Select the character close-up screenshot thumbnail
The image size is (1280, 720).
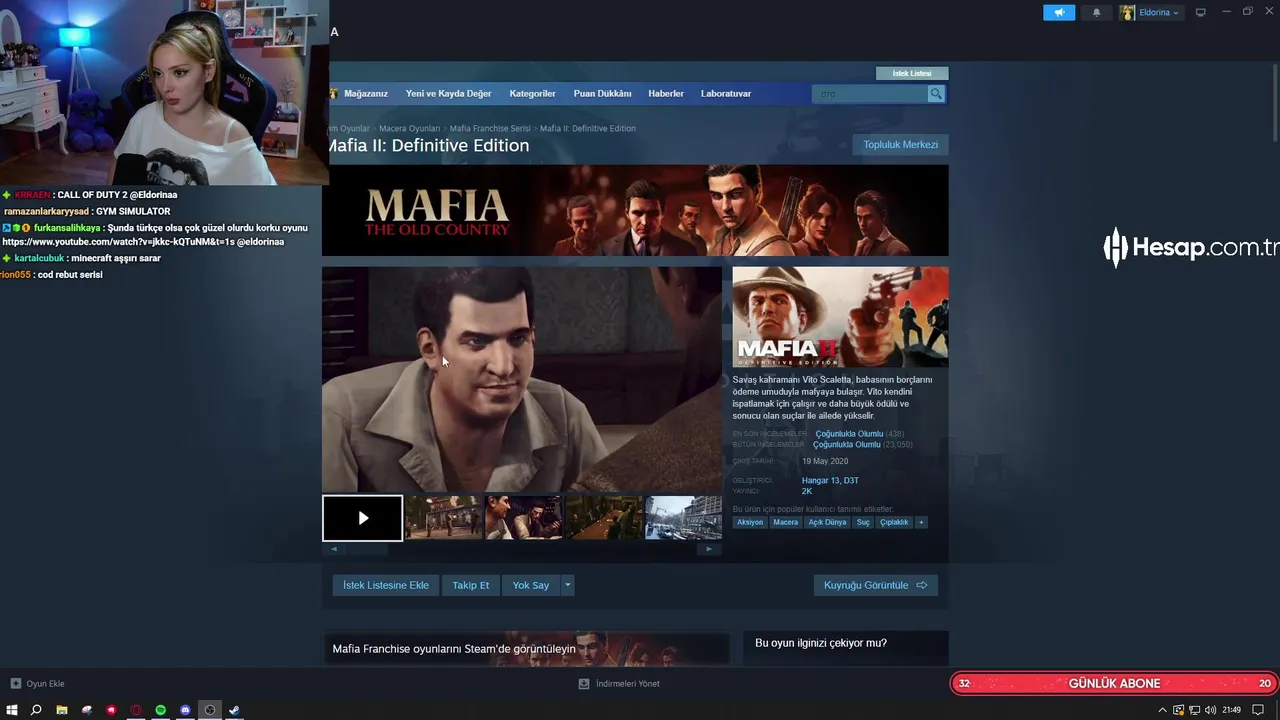click(524, 518)
